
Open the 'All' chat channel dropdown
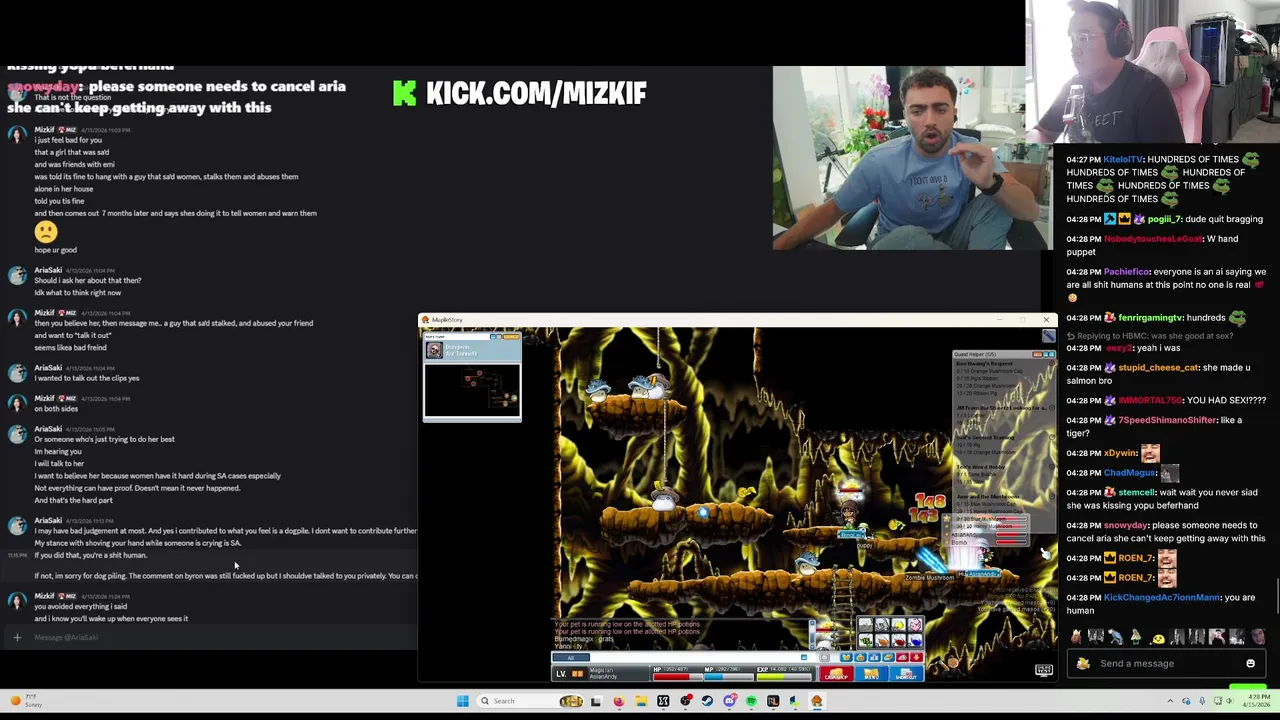(571, 657)
